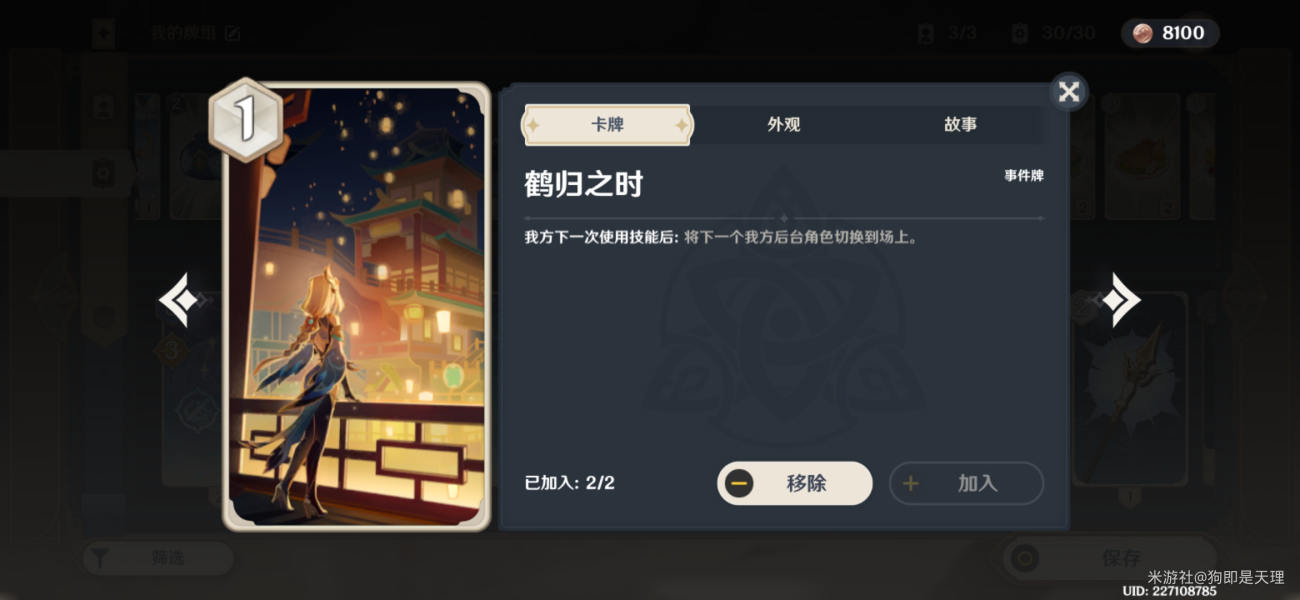1300x600 pixels.
Task: Switch to the 外观 tab
Action: 784,125
